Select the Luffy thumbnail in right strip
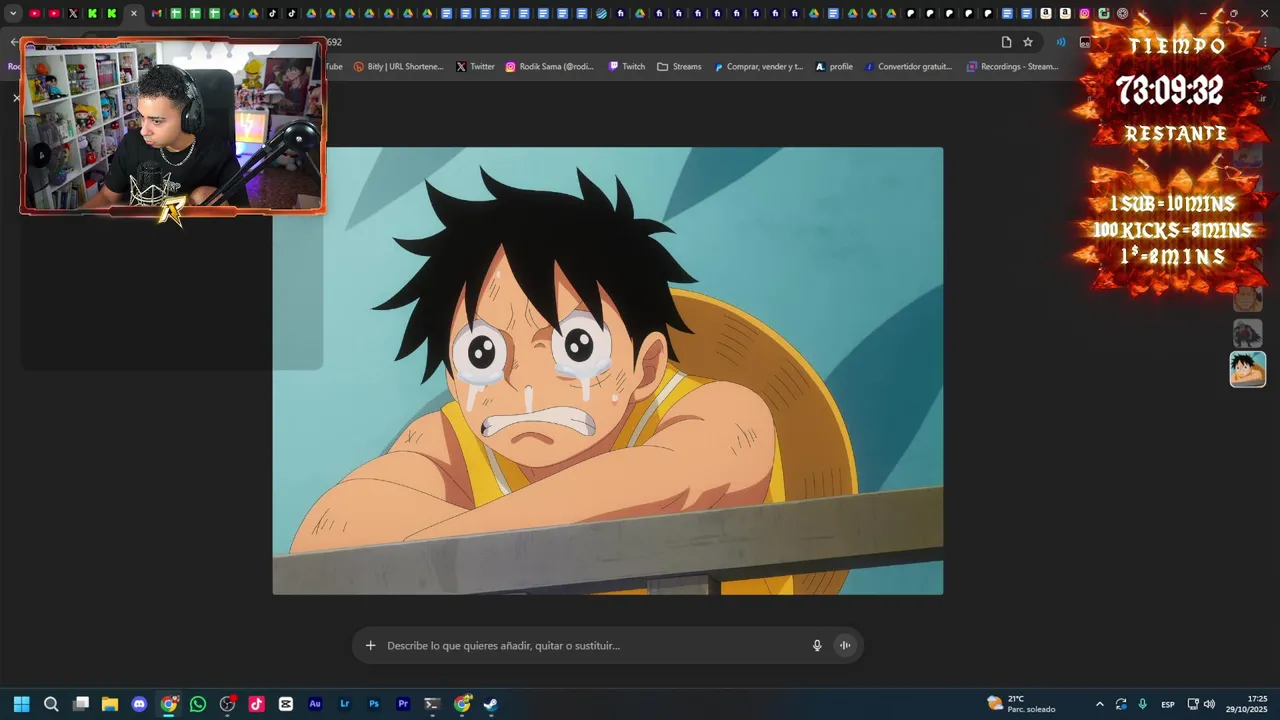Screen dimensions: 1280x720 [x=1247, y=369]
